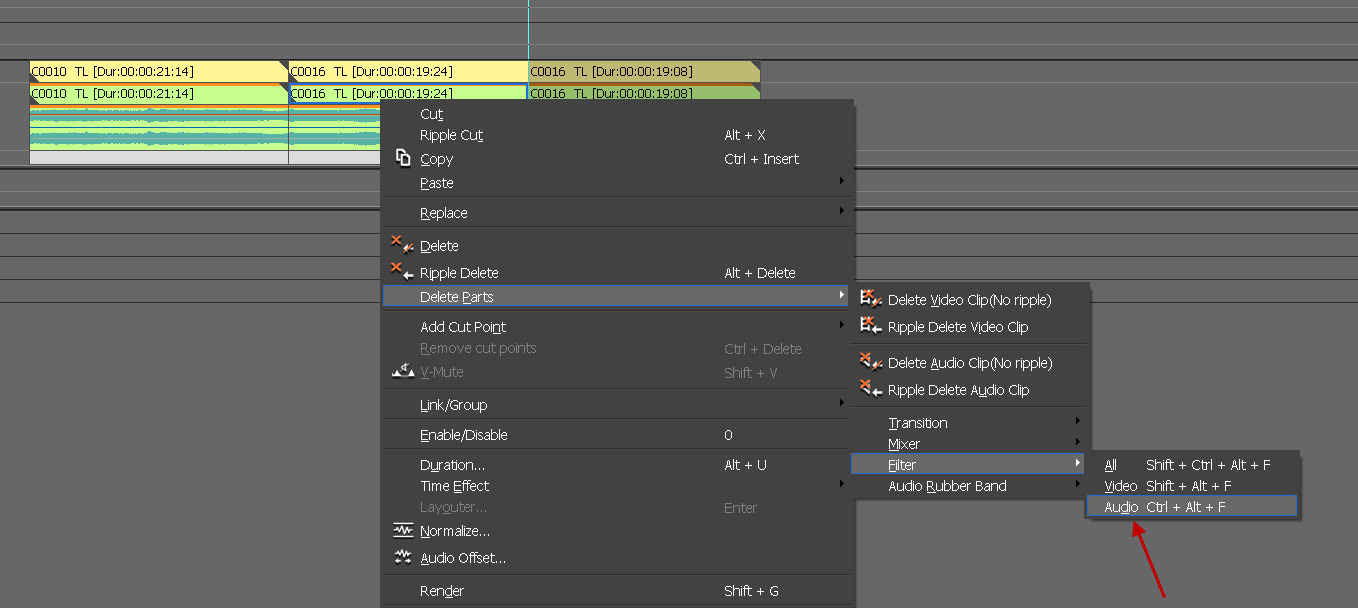Screen dimensions: 1358x608
Task: Expand the Transition submenu
Action: click(x=918, y=423)
